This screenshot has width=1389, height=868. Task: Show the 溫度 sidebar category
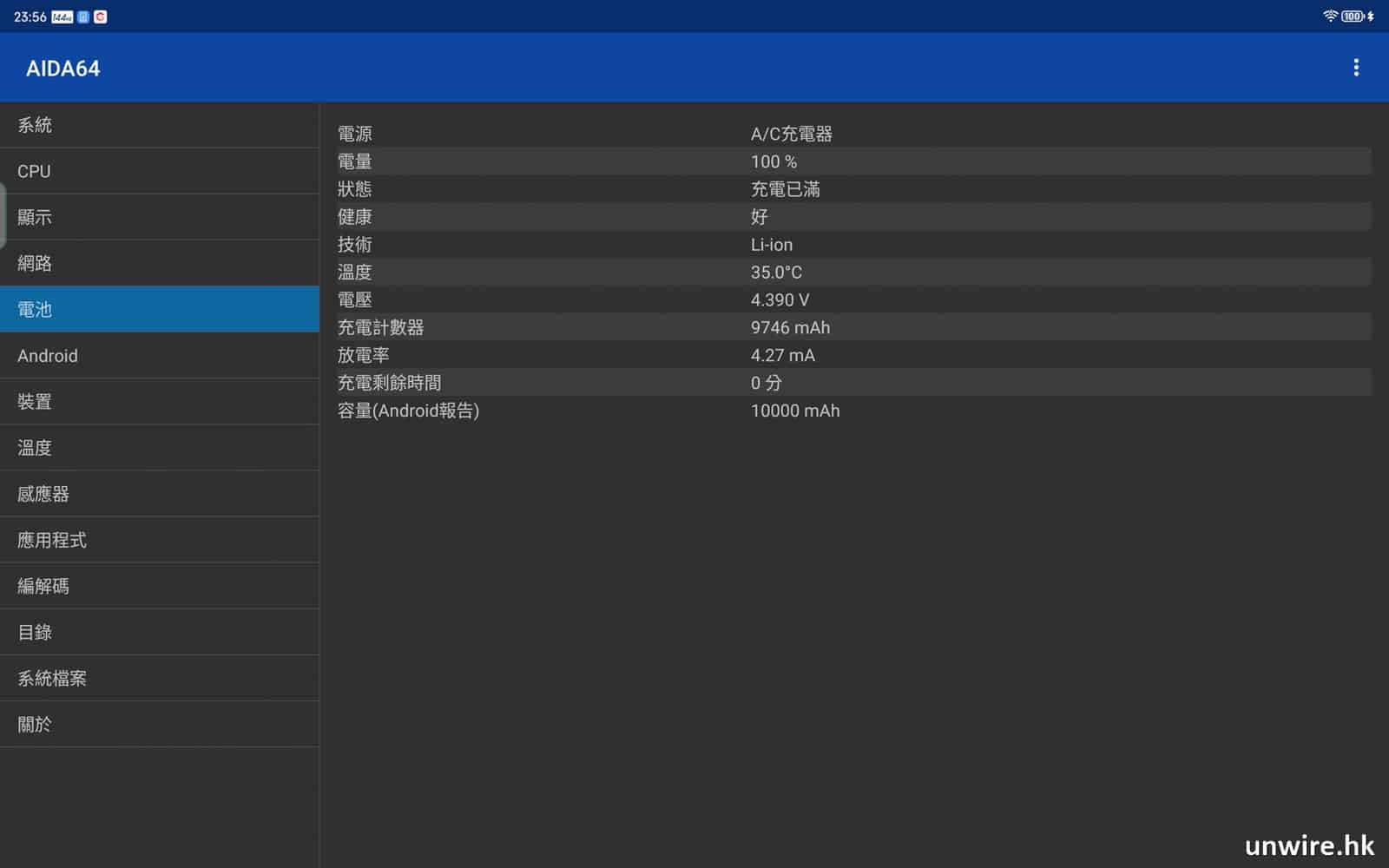pos(160,448)
